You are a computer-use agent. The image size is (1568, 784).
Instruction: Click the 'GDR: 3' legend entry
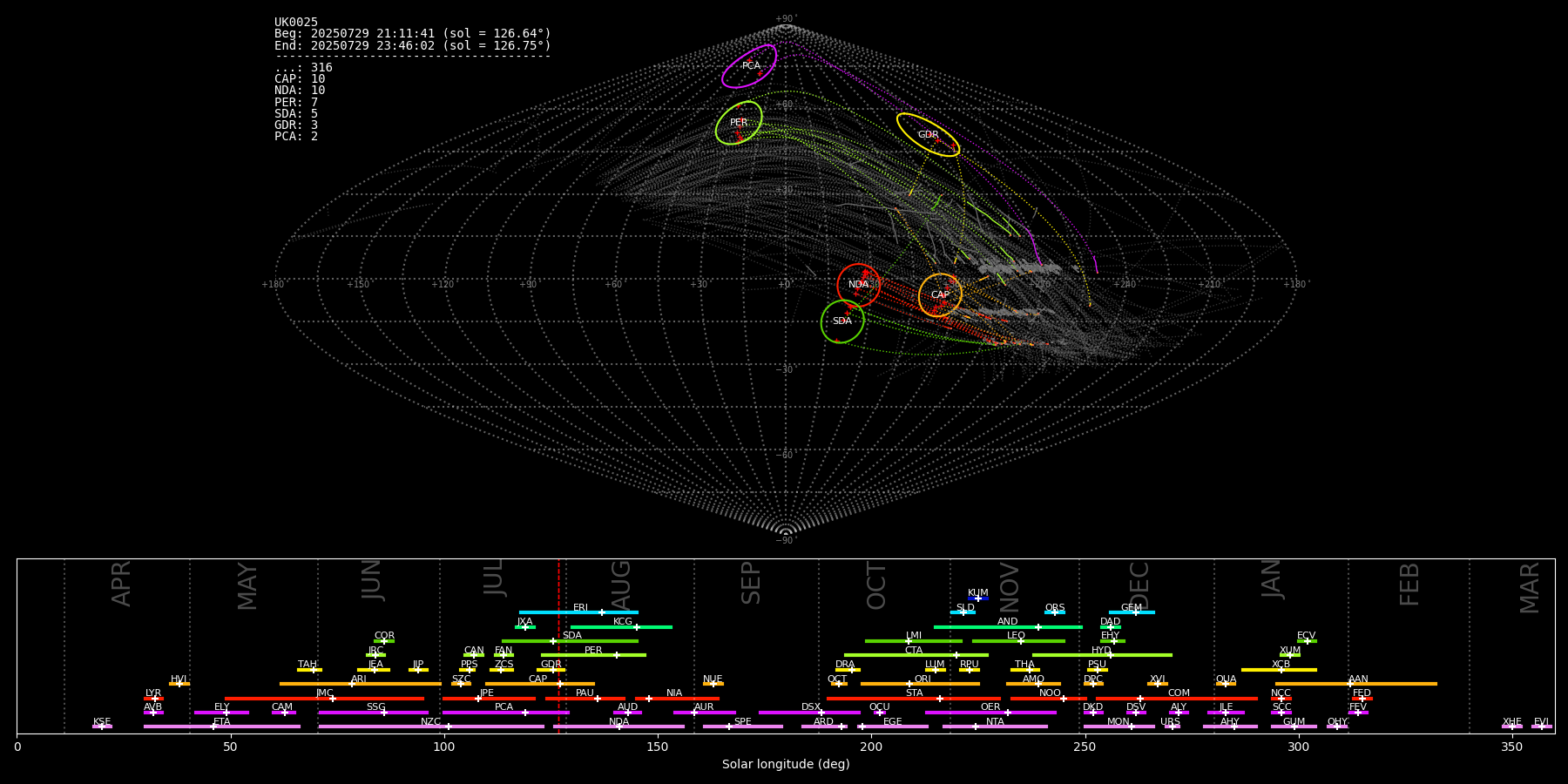296,125
